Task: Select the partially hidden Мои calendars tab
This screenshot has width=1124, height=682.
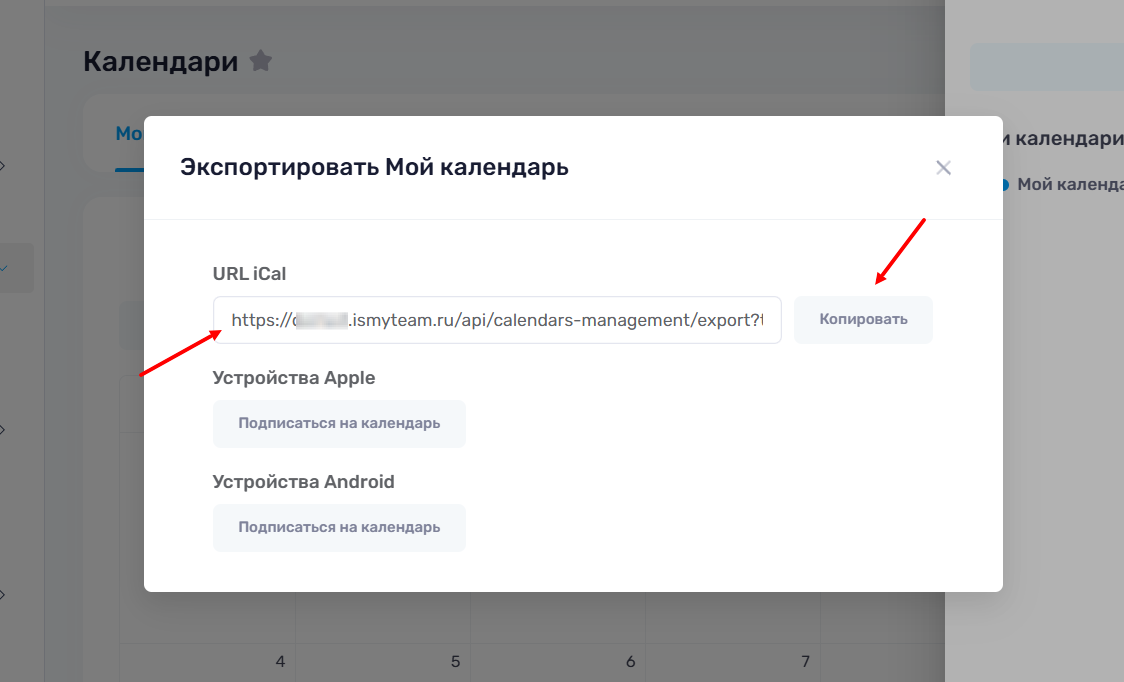Action: pyautogui.click(x=129, y=134)
